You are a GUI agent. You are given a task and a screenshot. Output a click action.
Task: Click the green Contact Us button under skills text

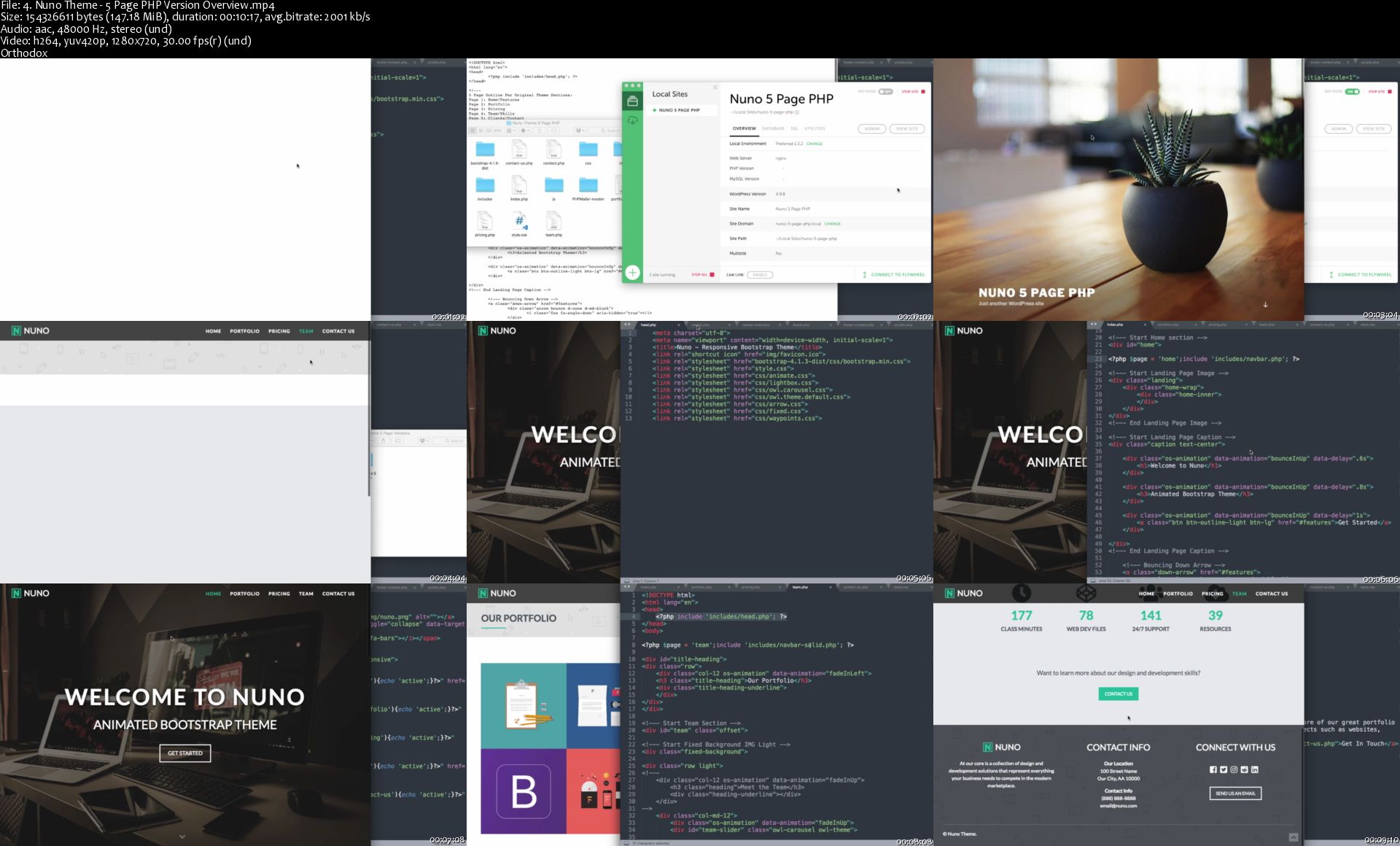(1118, 694)
